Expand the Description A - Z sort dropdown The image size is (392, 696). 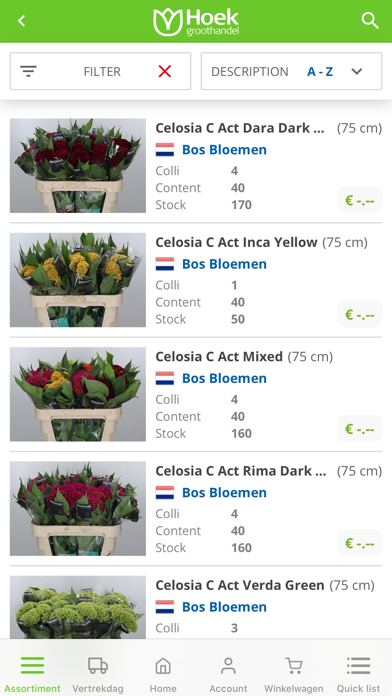(291, 71)
